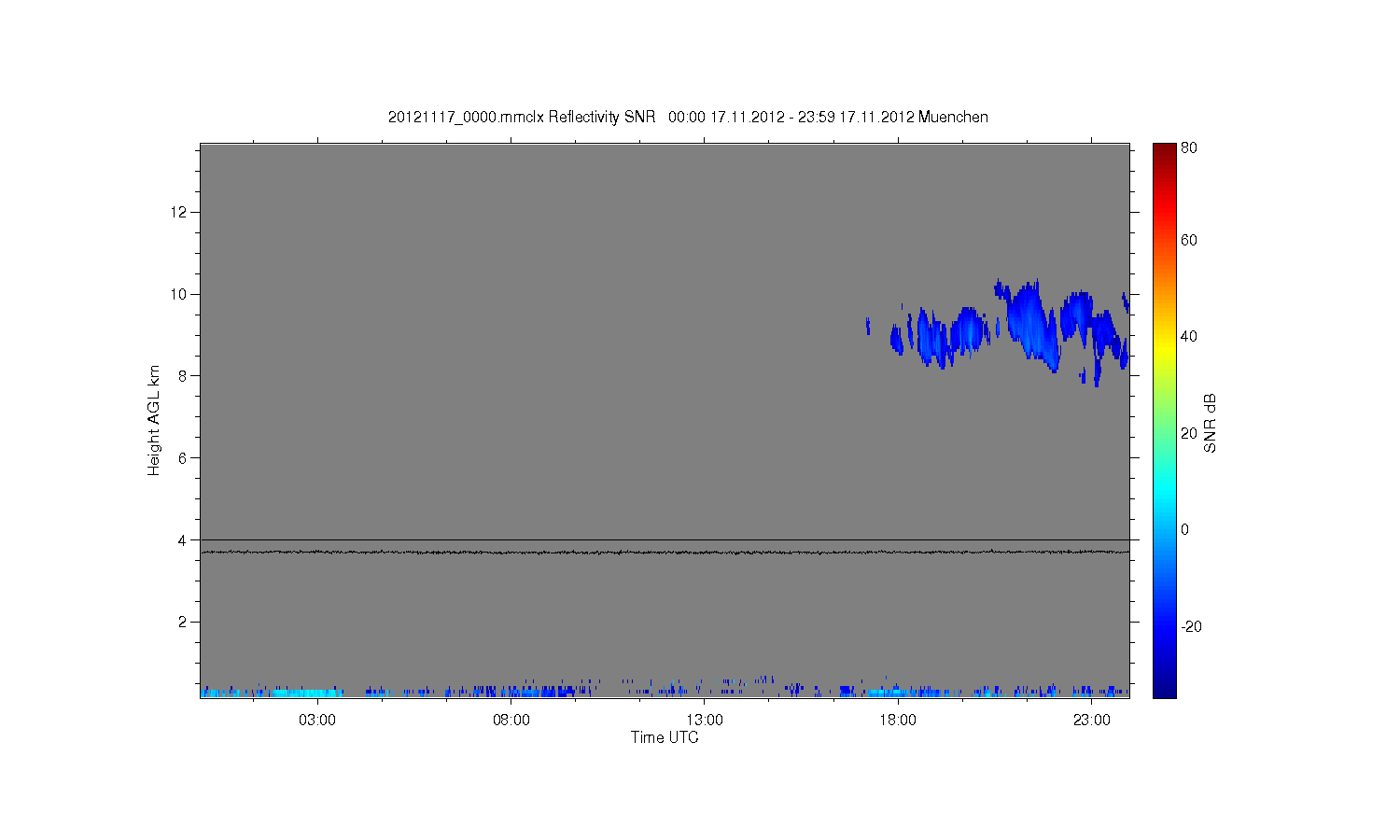Click the horizontal black line at 4 km

click(x=665, y=539)
